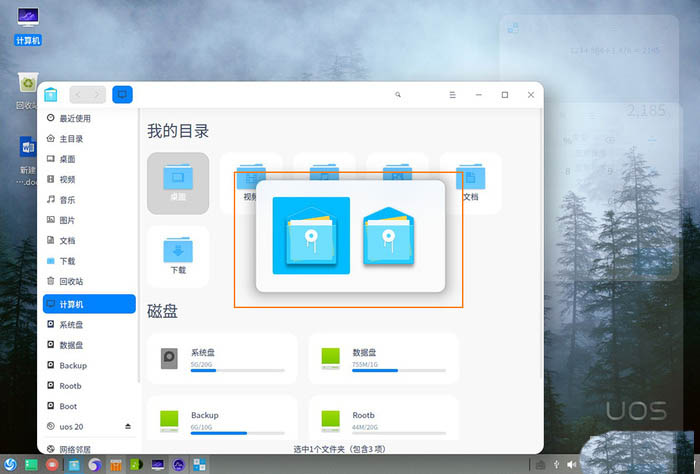Screen dimensions: 700x474
Task: Click the volume icon in the tray
Action: click(571, 465)
